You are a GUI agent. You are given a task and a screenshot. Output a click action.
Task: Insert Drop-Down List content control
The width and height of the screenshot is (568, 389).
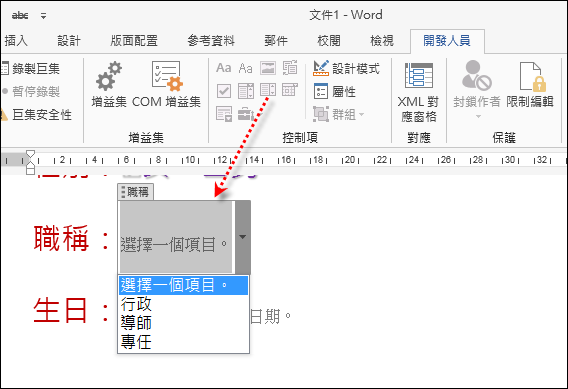point(268,91)
